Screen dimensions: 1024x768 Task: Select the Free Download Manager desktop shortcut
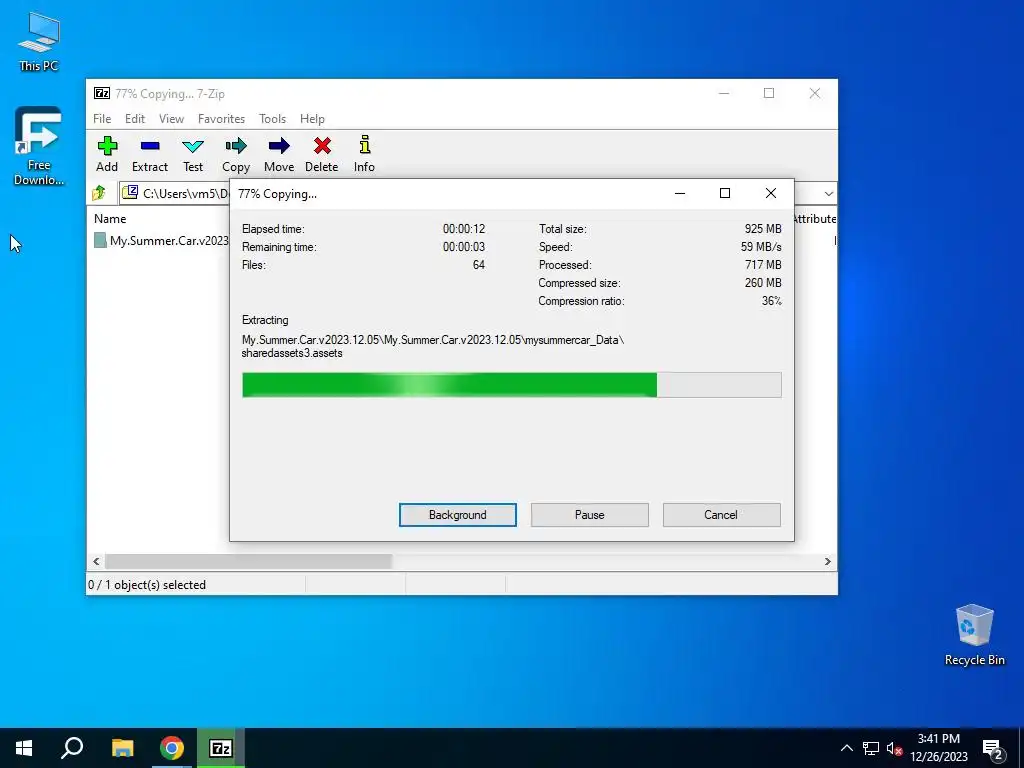[39, 146]
